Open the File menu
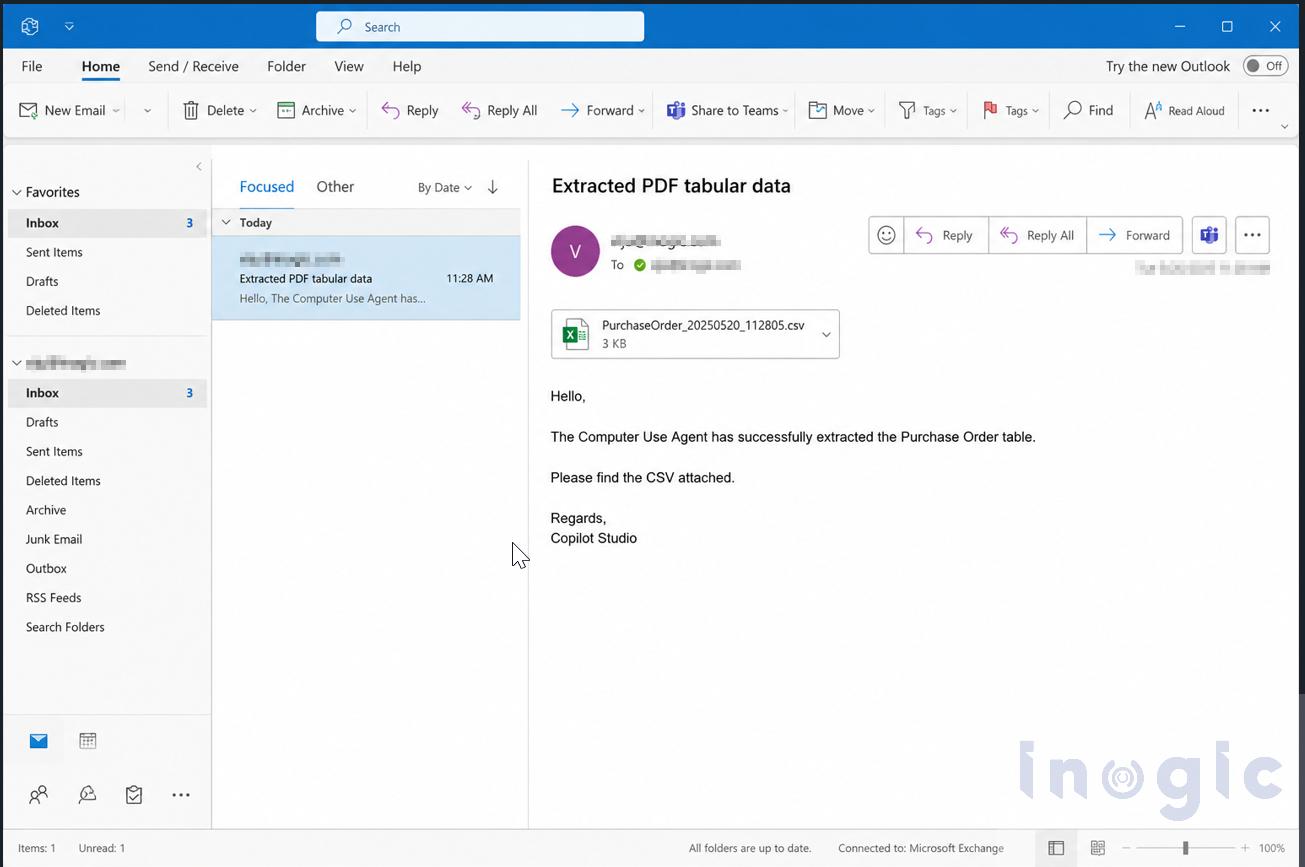 (32, 66)
